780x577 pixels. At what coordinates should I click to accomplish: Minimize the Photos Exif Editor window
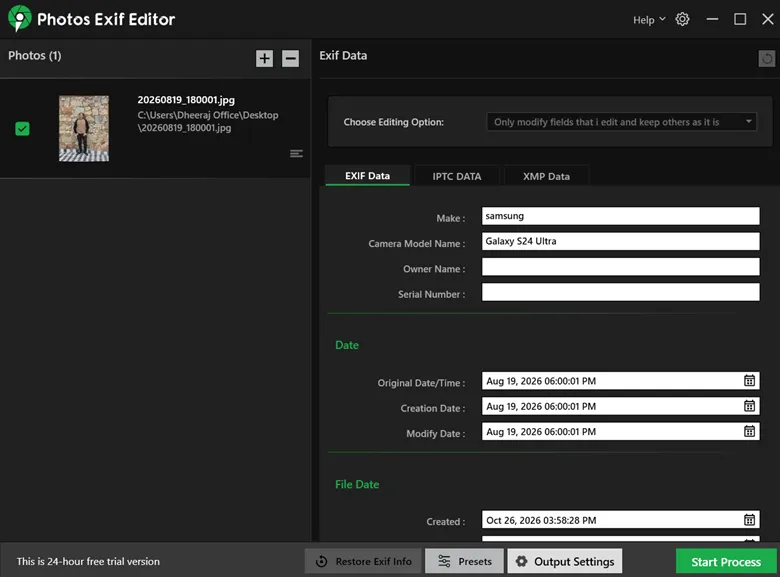712,19
